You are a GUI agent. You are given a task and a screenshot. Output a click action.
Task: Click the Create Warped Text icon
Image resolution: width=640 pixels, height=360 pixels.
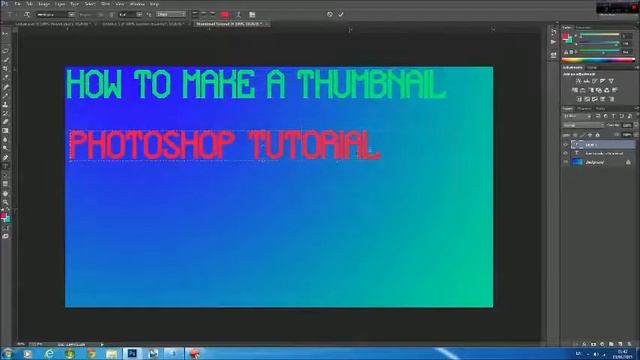238,15
